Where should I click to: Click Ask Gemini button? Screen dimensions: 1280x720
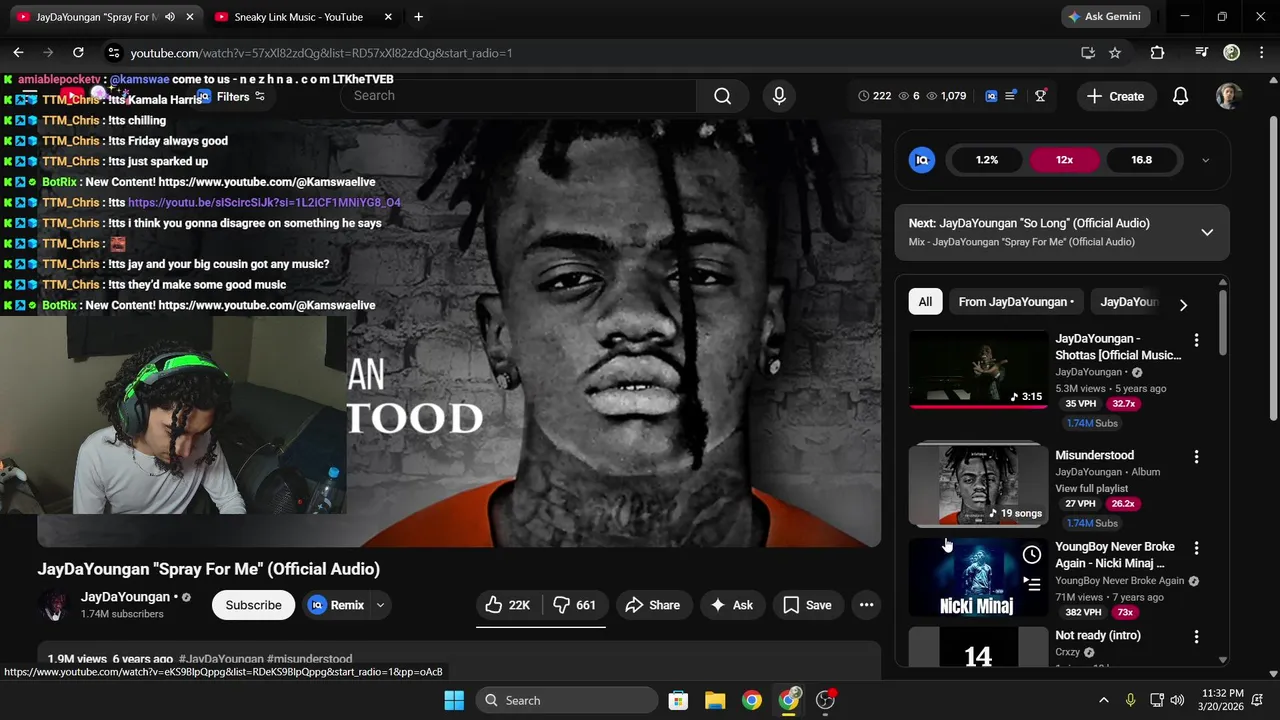tap(1104, 17)
